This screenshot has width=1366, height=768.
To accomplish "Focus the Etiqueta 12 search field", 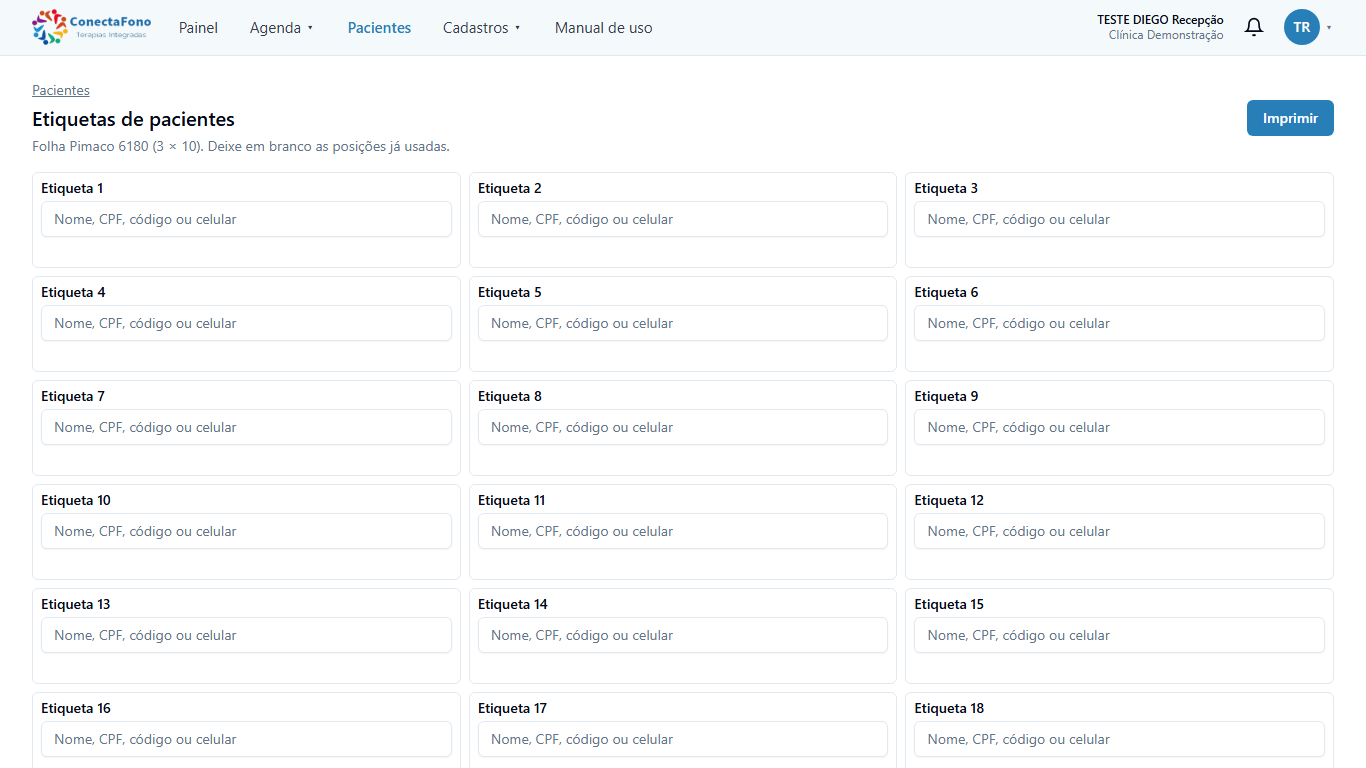I will tap(1119, 531).
